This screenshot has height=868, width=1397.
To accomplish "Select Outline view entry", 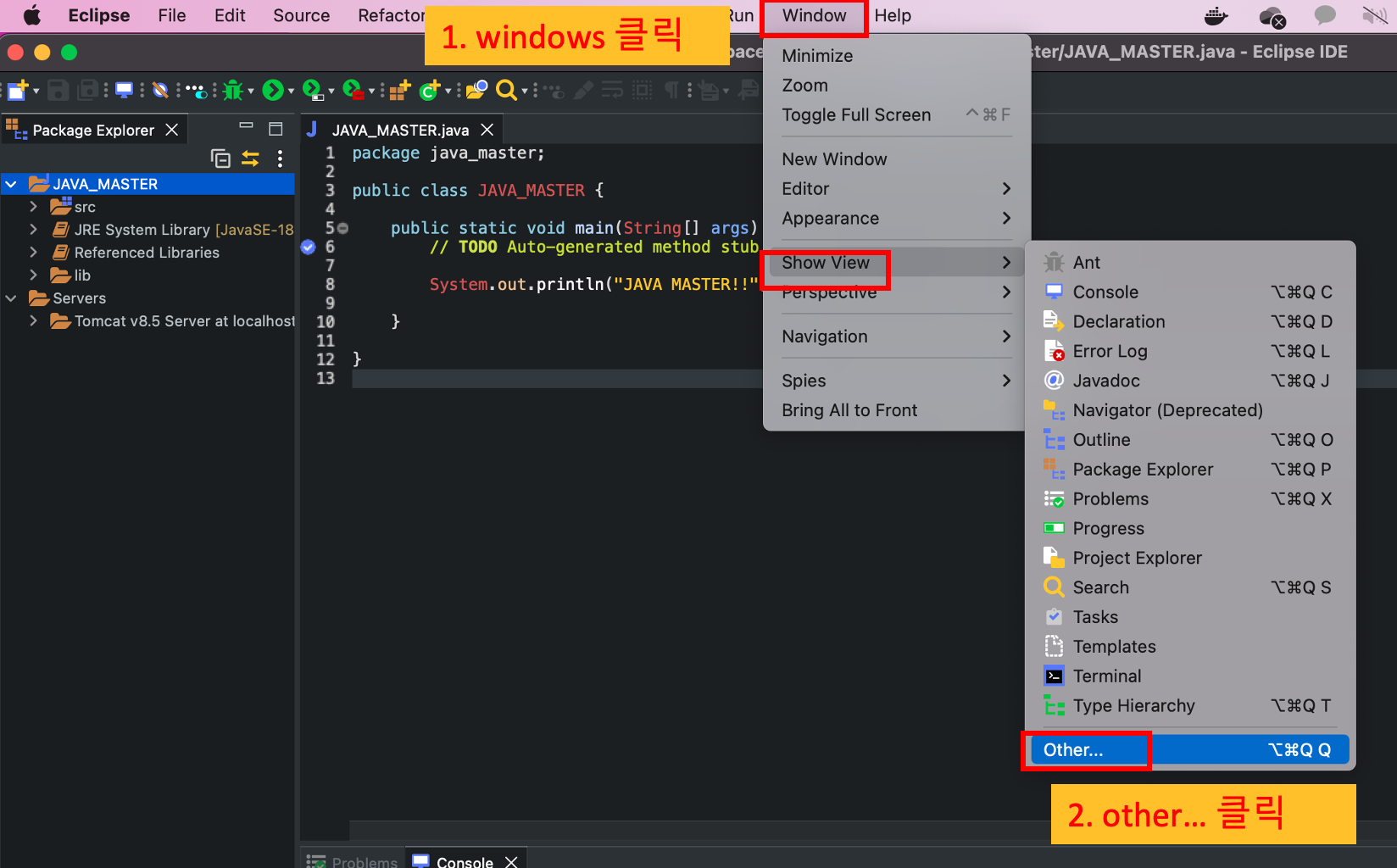I will tap(1190, 440).
